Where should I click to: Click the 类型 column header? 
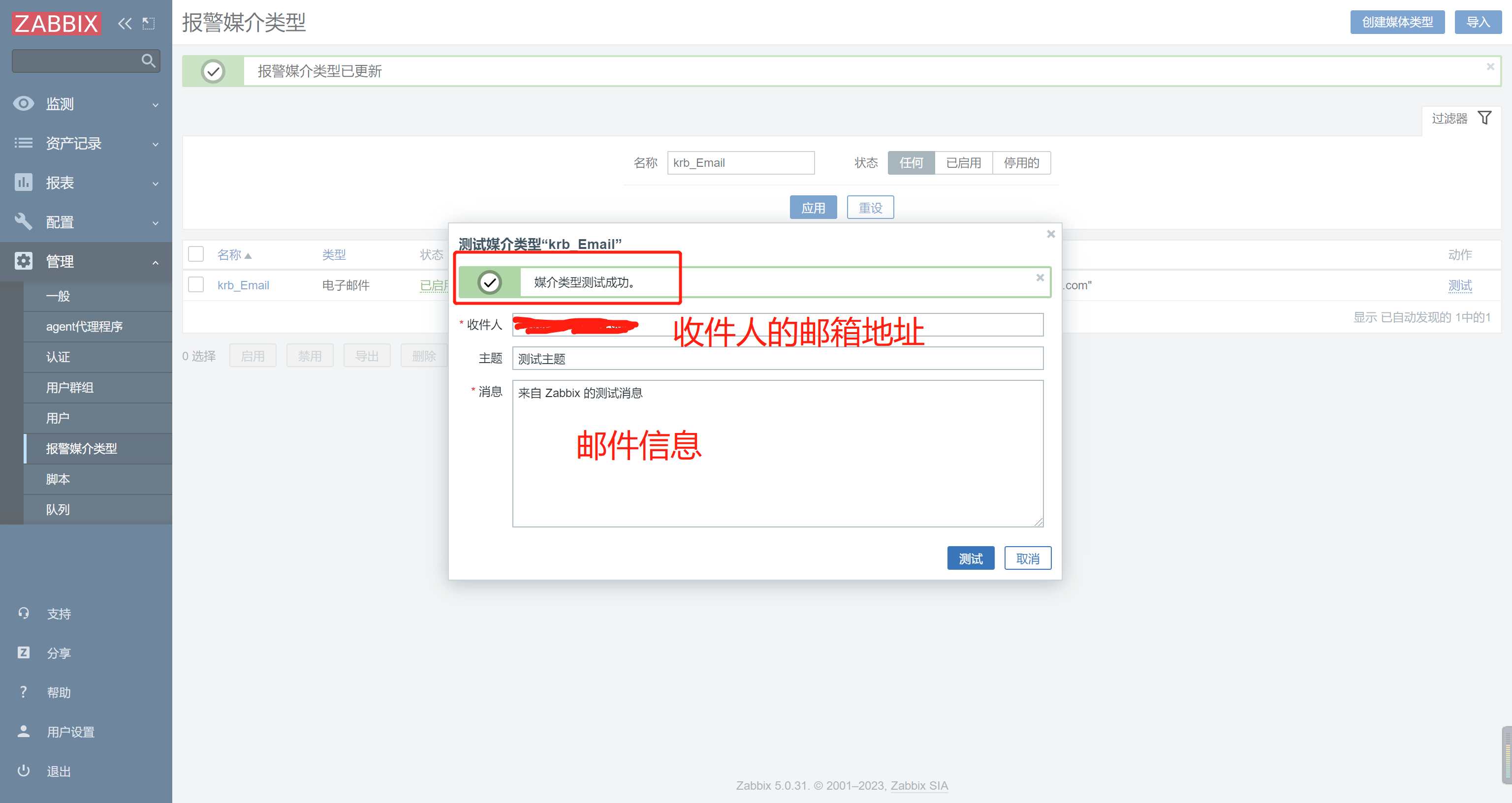pyautogui.click(x=334, y=255)
